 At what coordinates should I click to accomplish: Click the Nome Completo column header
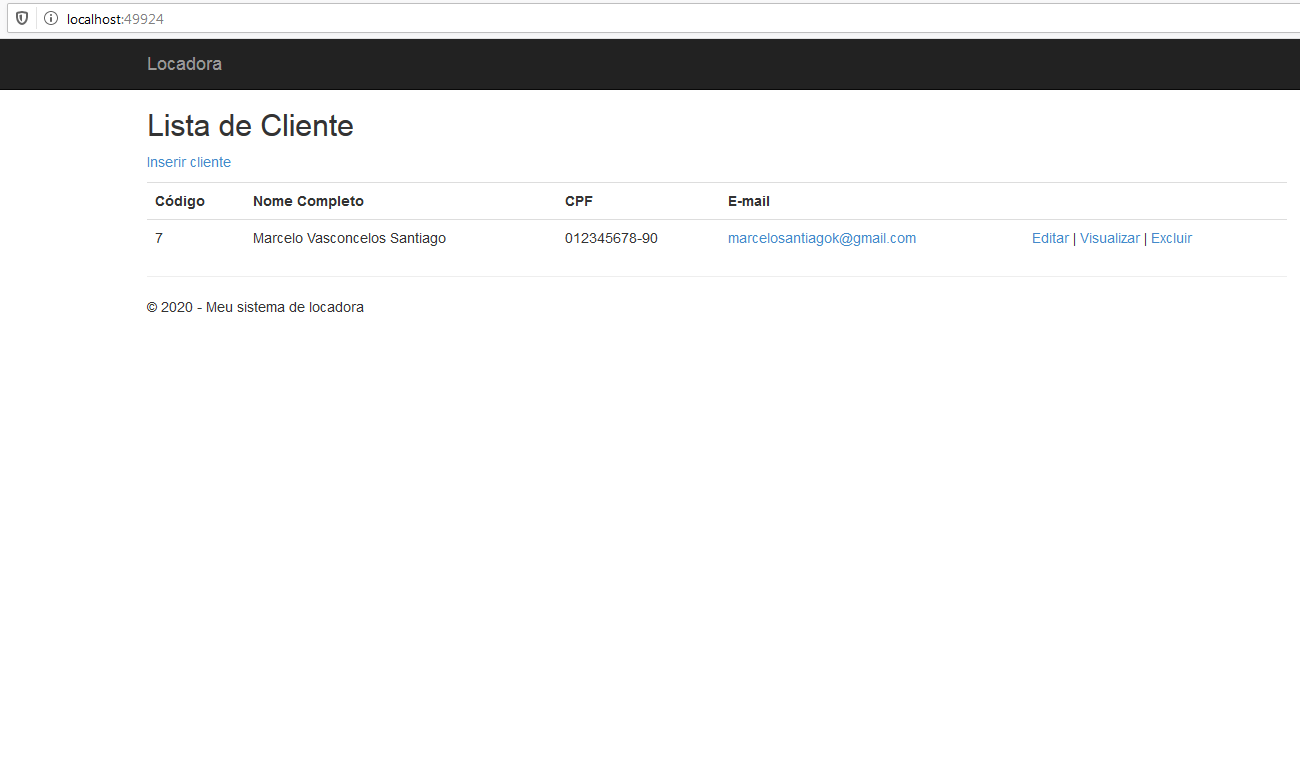pyautogui.click(x=308, y=201)
